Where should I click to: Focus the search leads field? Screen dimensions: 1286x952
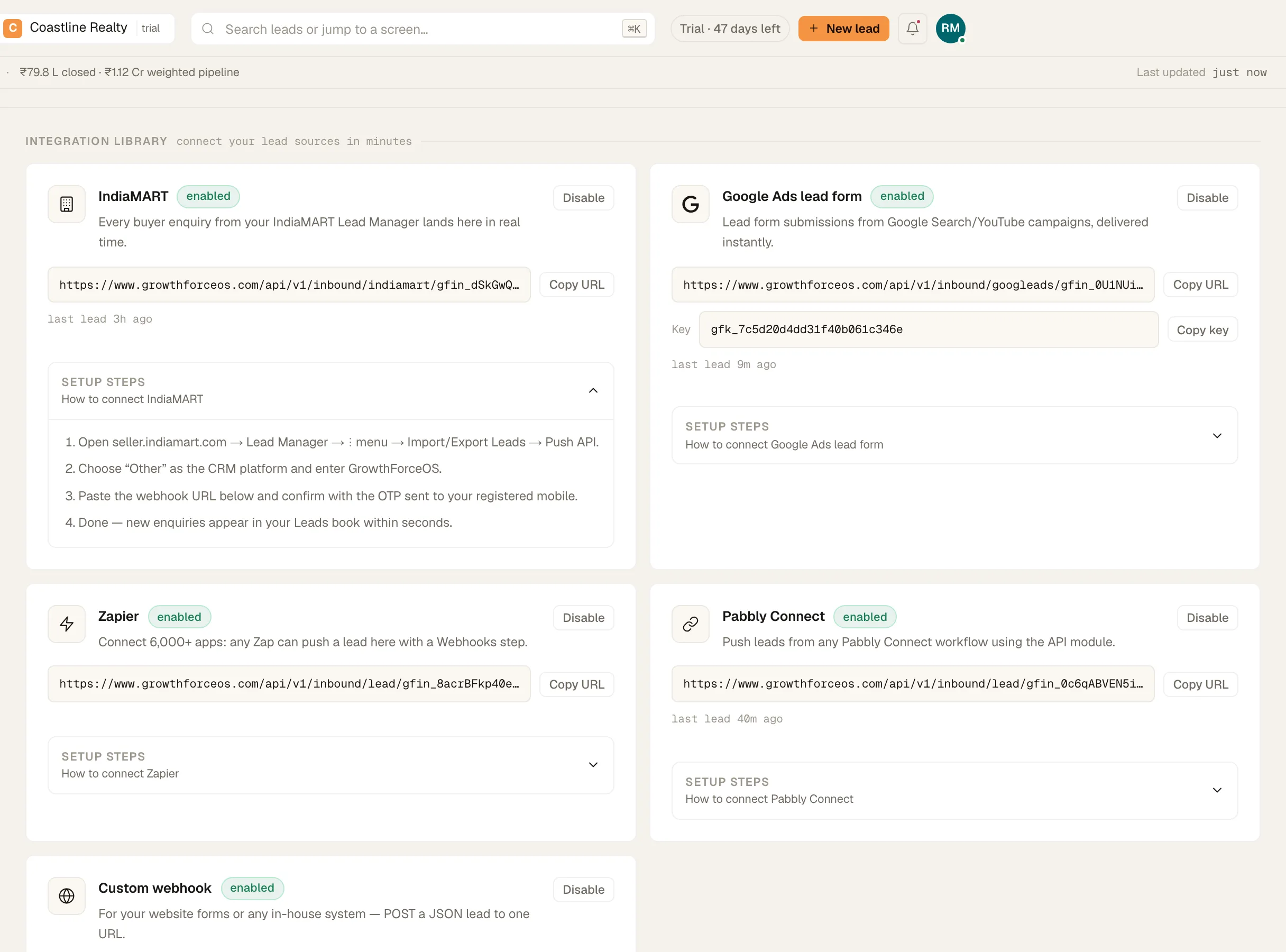coord(422,29)
